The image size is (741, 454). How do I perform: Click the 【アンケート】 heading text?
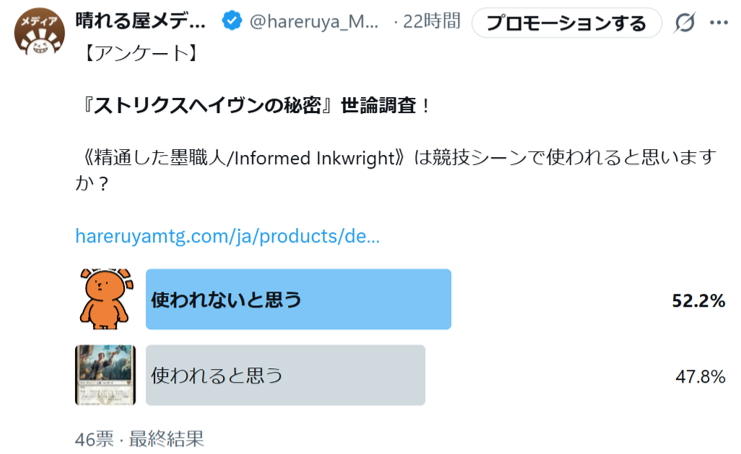coord(132,53)
